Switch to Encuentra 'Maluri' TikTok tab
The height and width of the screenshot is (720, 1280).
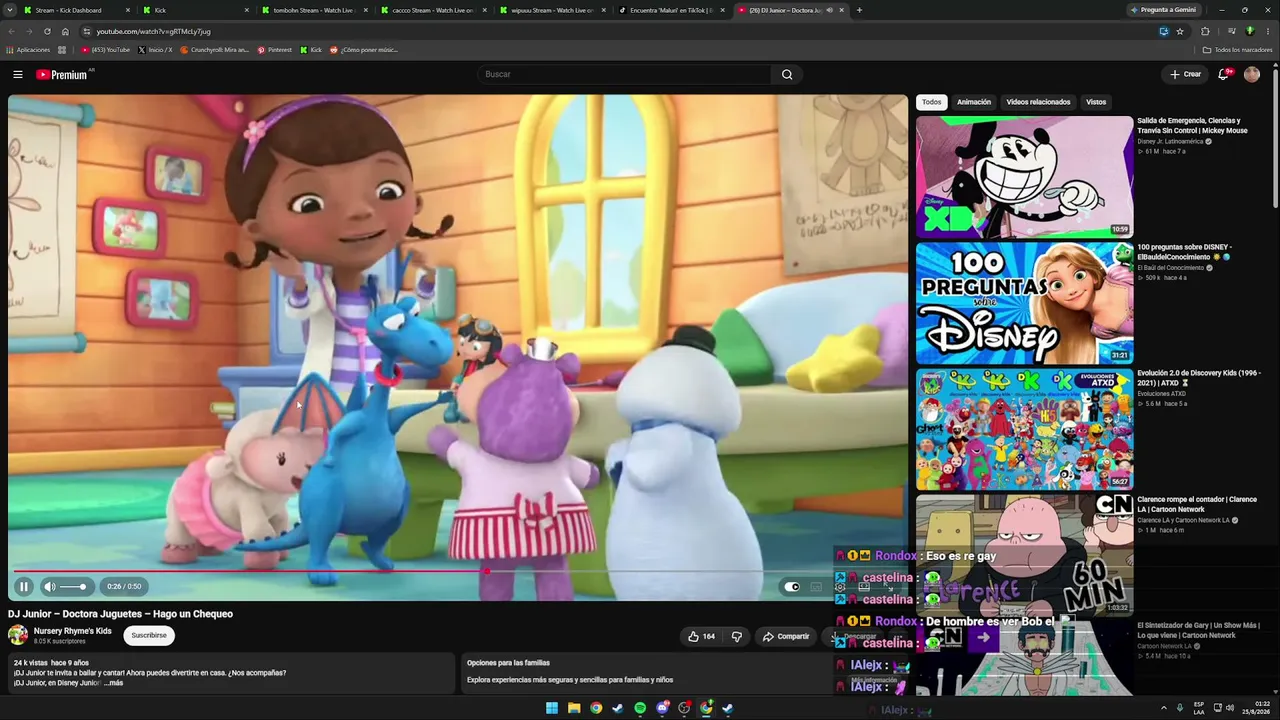(x=671, y=10)
